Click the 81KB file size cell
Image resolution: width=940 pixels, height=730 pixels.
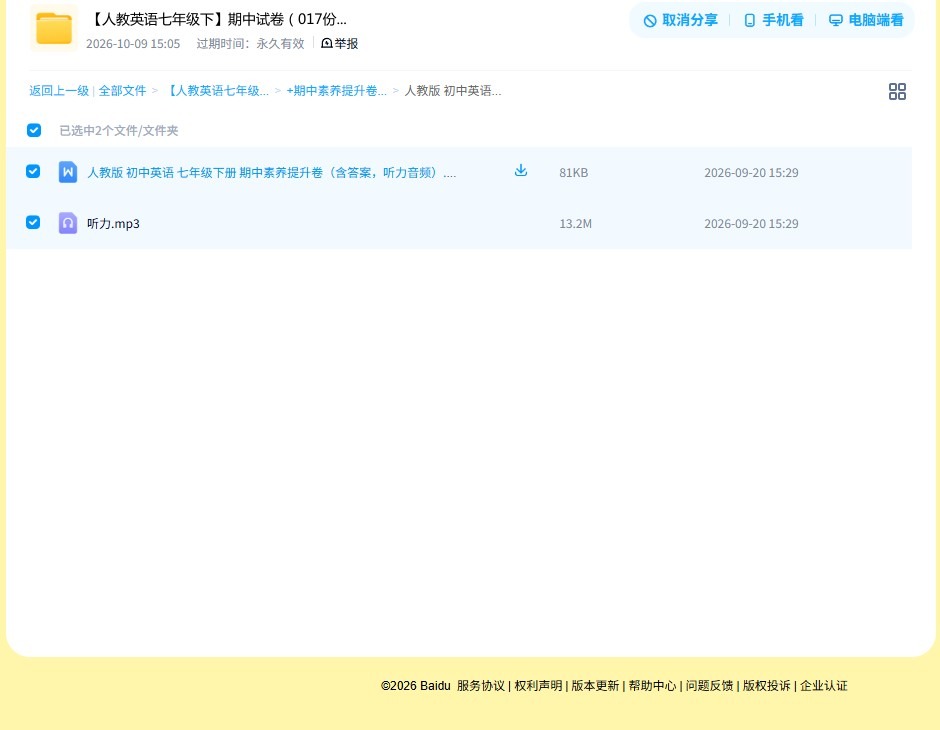pyautogui.click(x=574, y=173)
